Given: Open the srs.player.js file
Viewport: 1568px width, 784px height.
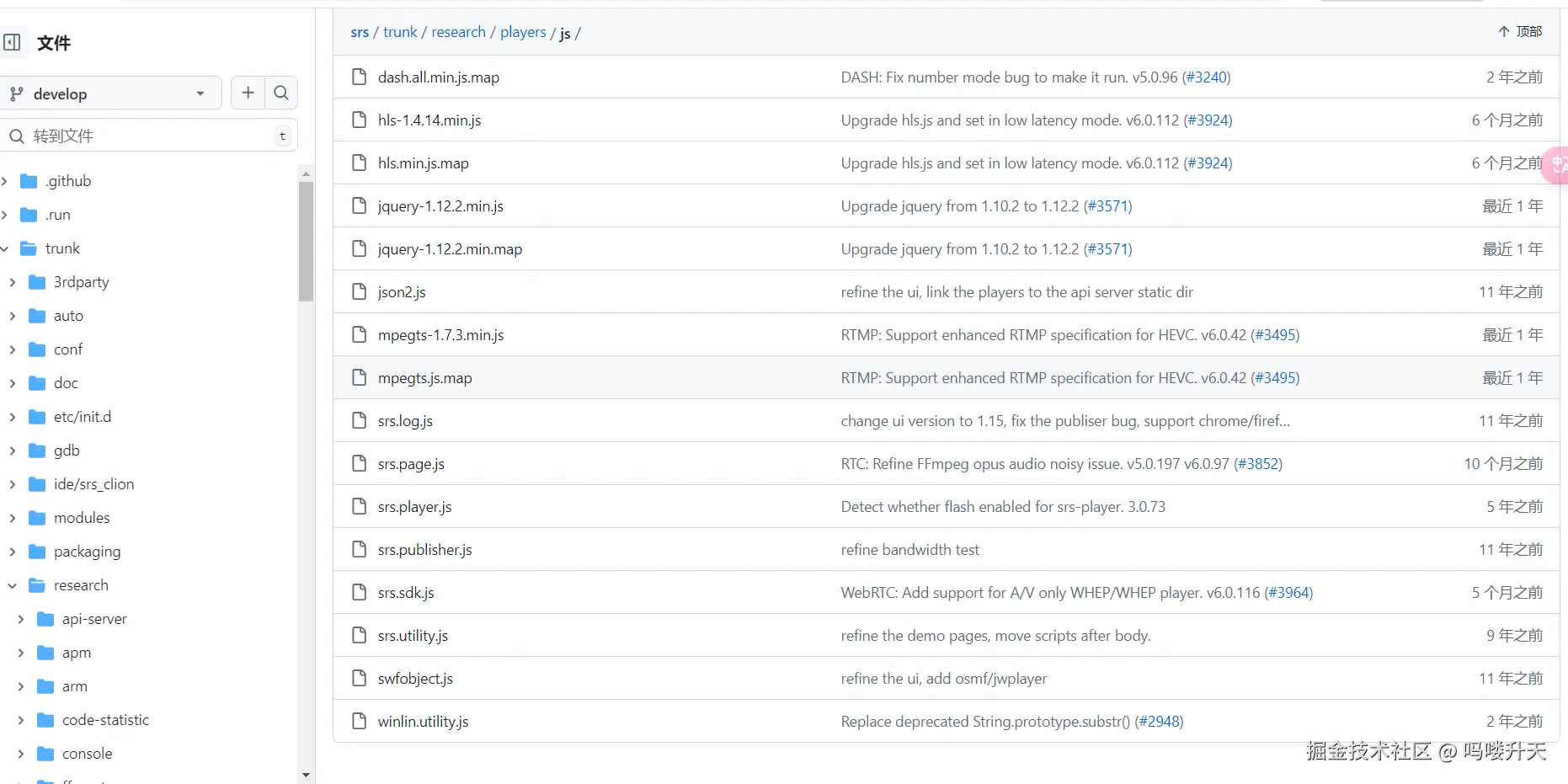Looking at the screenshot, I should pyautogui.click(x=414, y=506).
